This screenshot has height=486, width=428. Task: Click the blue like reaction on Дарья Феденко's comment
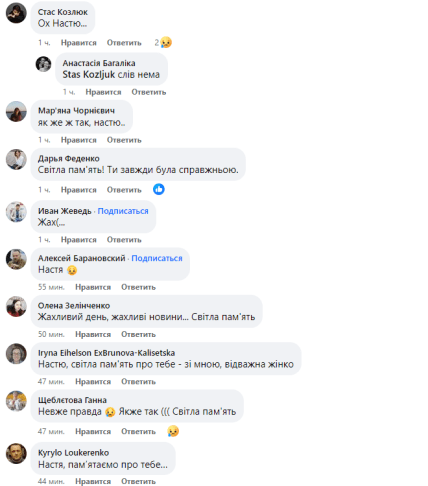[159, 189]
